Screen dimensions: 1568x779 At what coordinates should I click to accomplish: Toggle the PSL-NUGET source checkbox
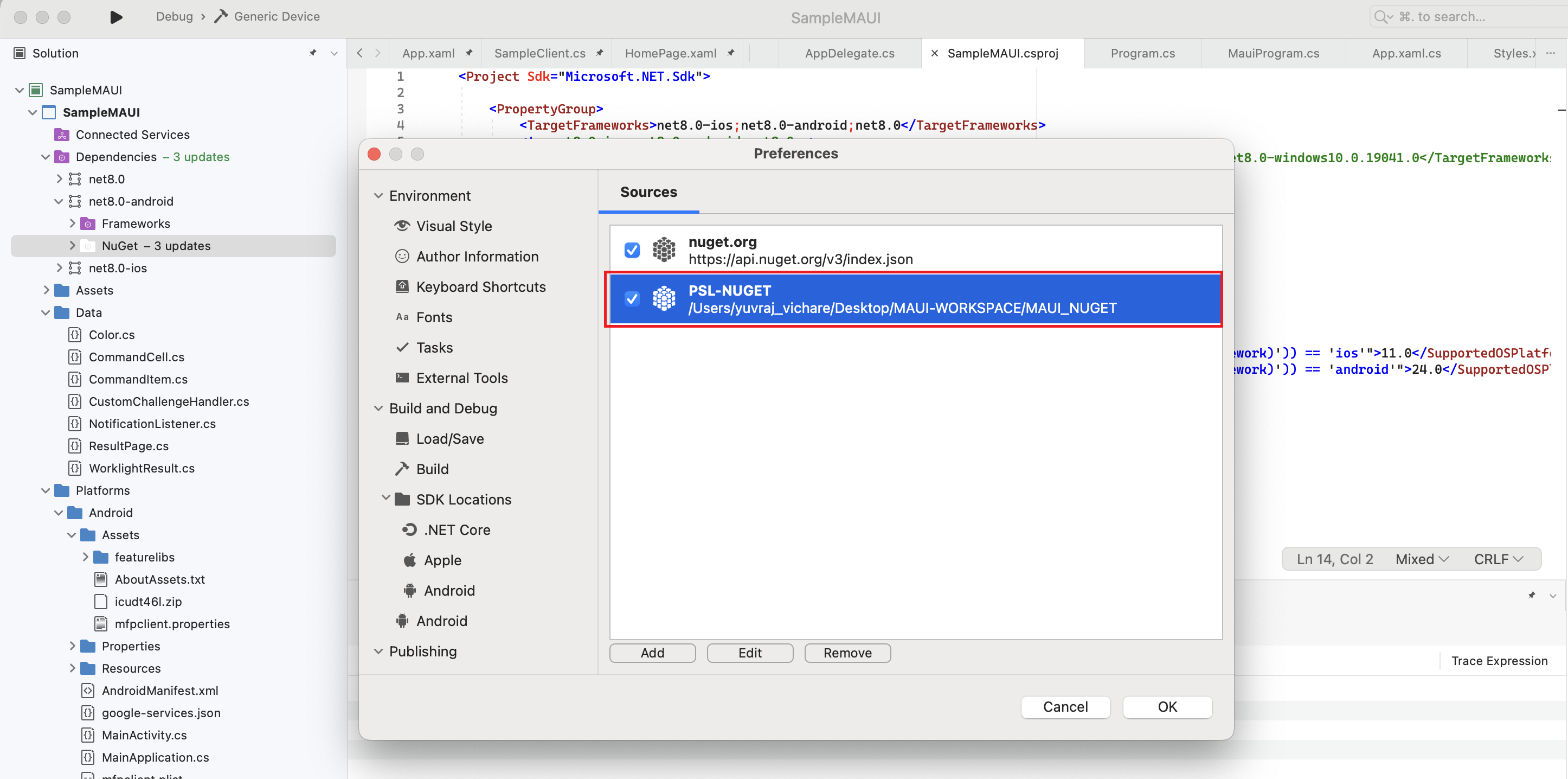tap(632, 298)
